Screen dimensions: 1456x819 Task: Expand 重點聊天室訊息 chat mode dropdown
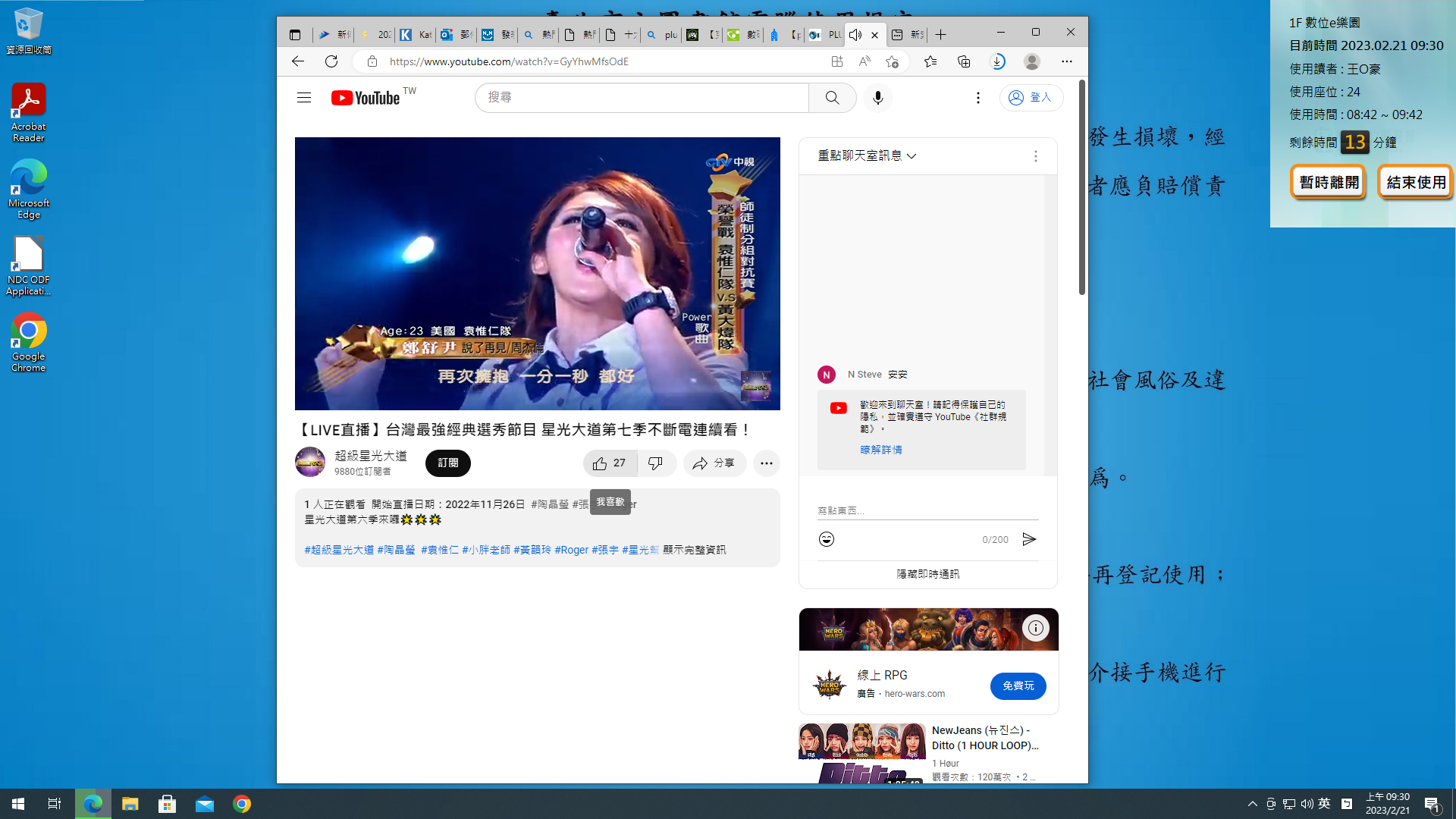(867, 155)
